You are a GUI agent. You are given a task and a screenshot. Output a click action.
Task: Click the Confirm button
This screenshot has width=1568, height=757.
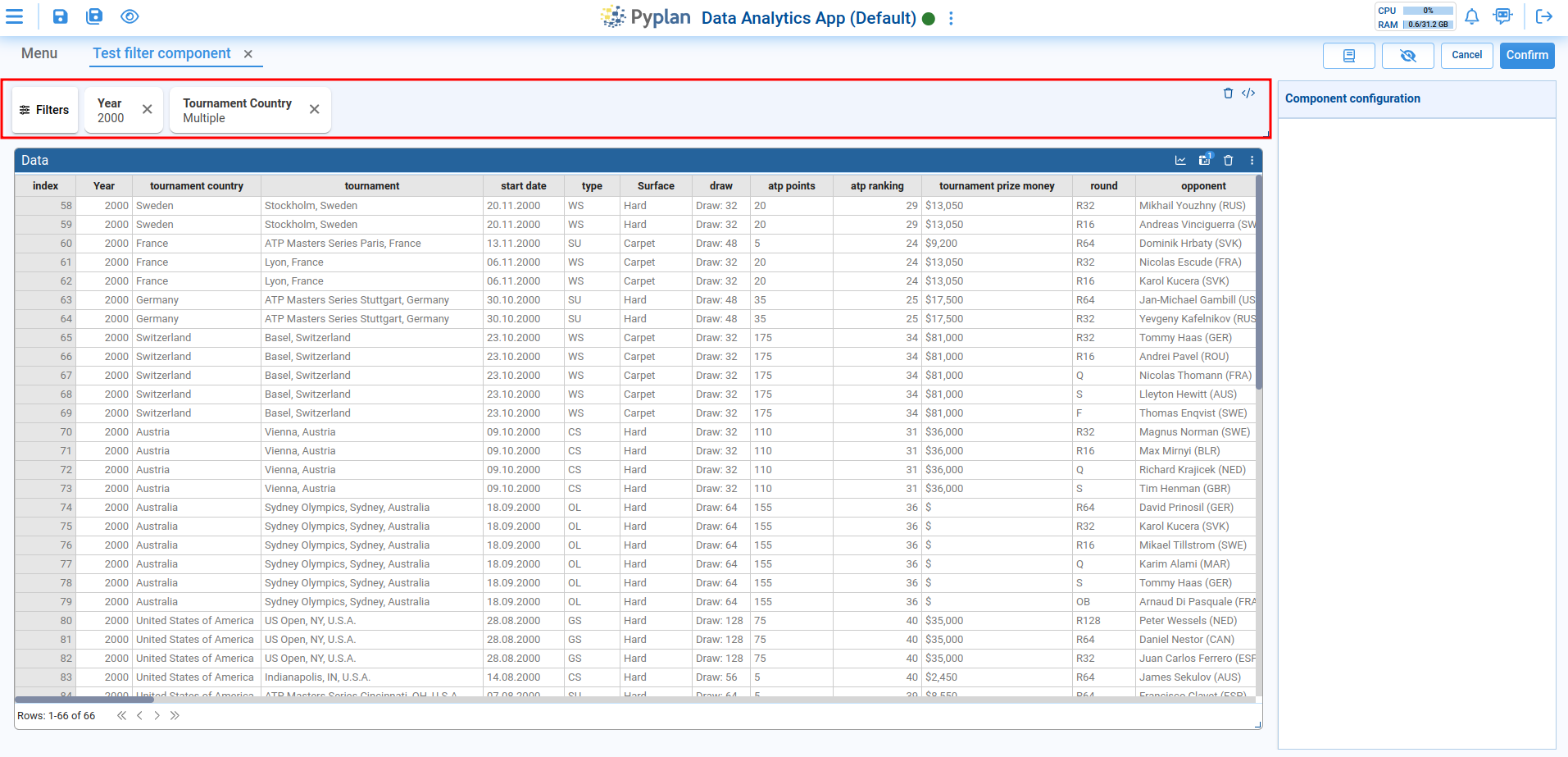click(x=1526, y=56)
